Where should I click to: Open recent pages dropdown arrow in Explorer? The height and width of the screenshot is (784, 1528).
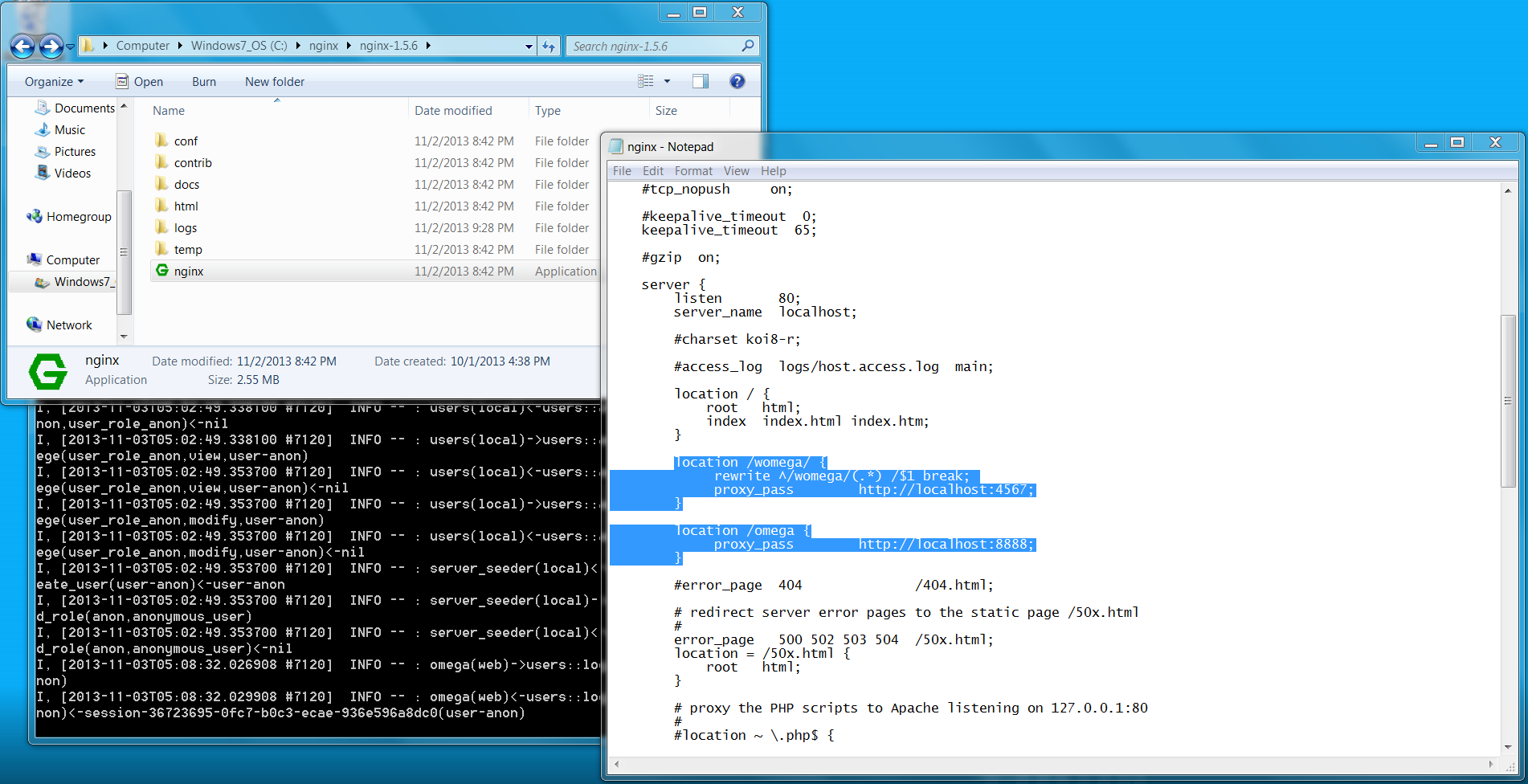70,47
